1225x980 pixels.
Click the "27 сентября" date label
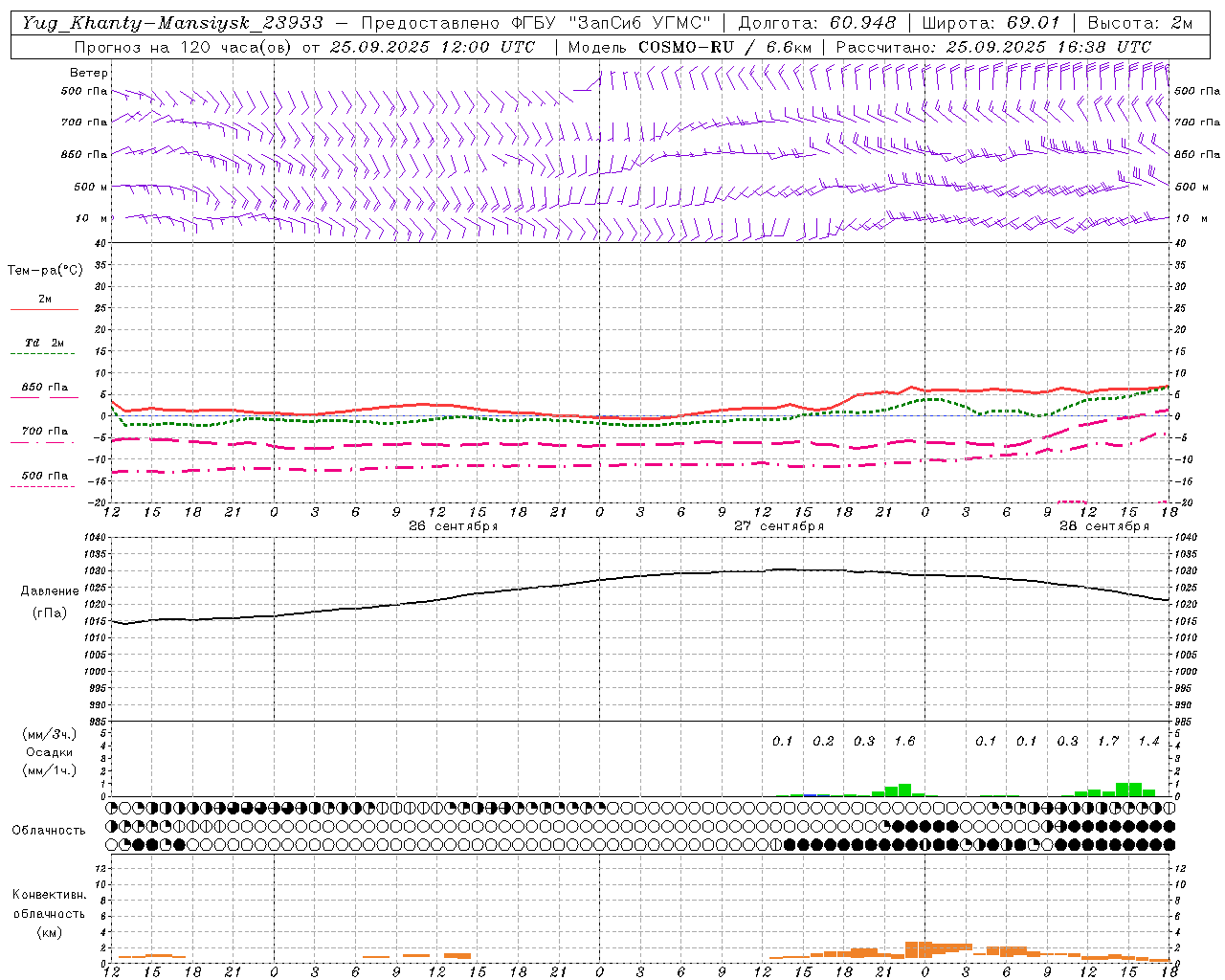tap(779, 526)
